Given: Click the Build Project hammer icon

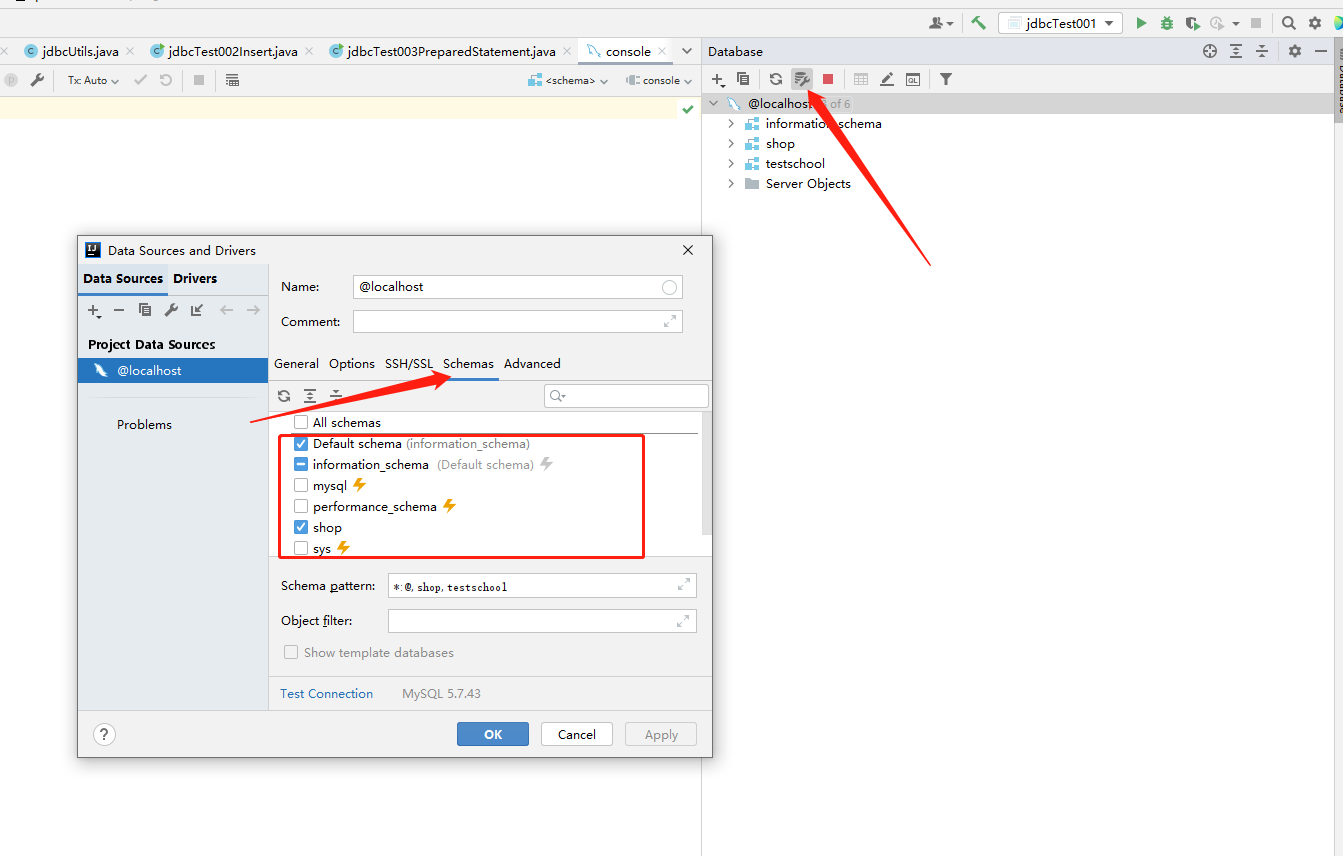Looking at the screenshot, I should 978,22.
